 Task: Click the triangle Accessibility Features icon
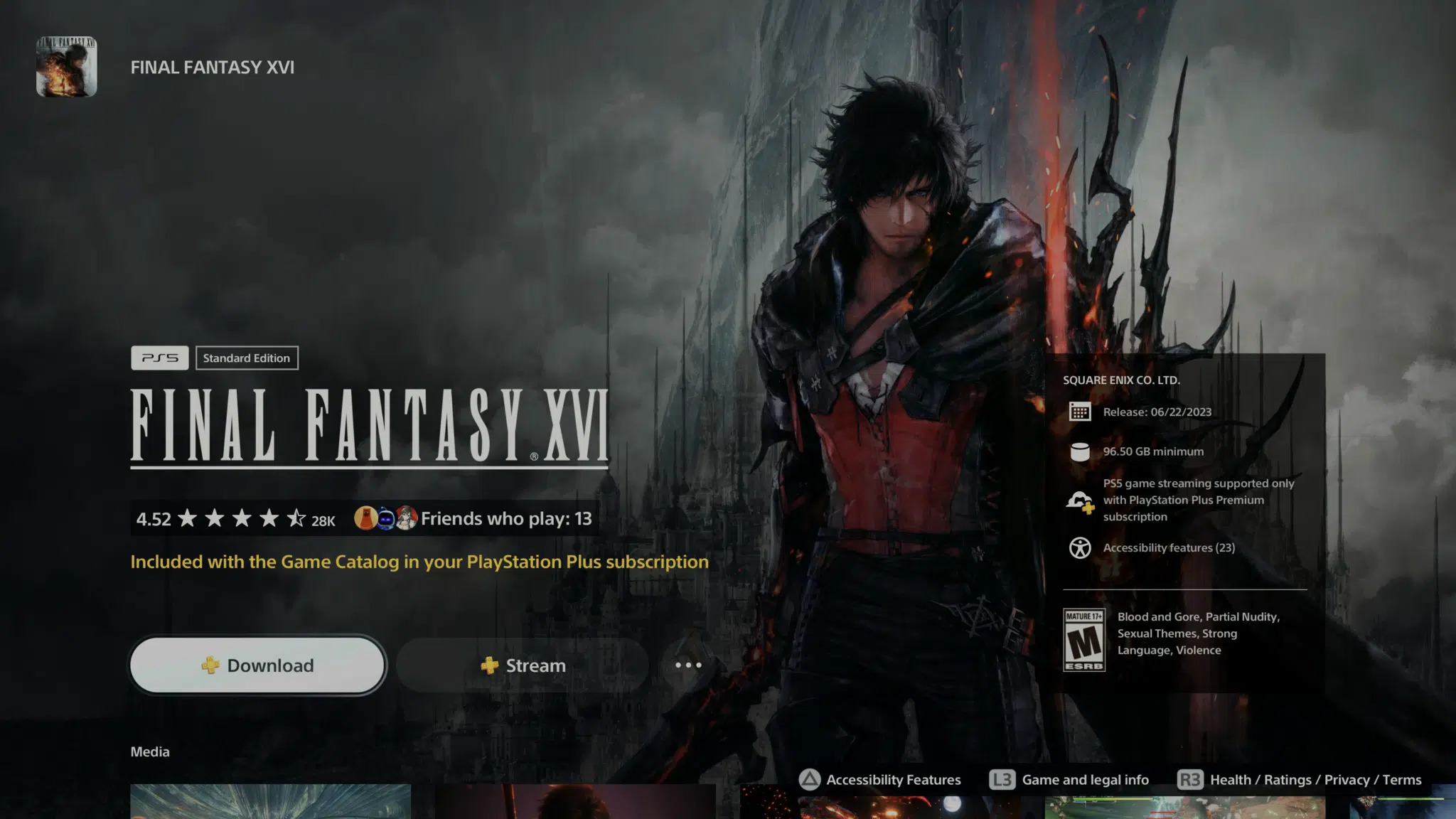(x=809, y=778)
